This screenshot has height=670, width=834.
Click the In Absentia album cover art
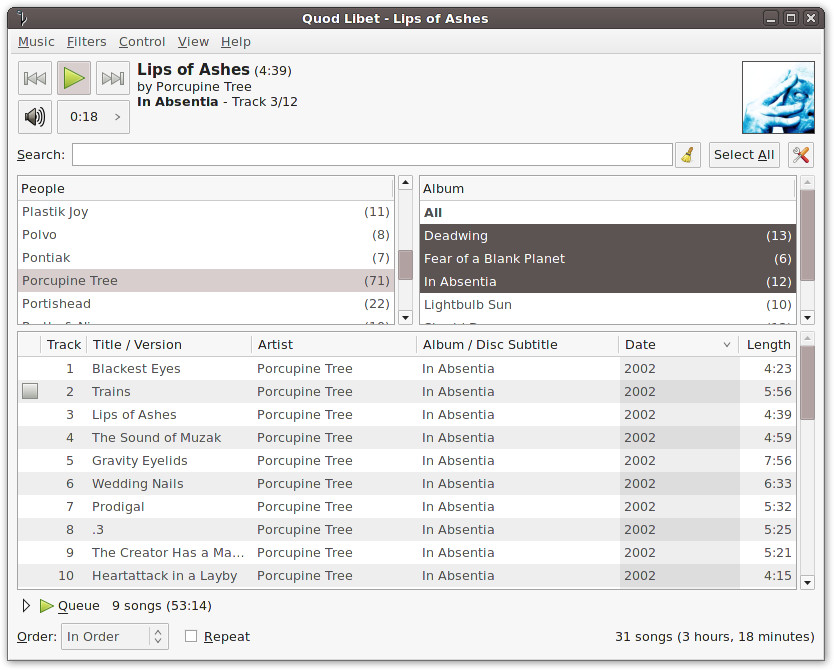coord(778,97)
